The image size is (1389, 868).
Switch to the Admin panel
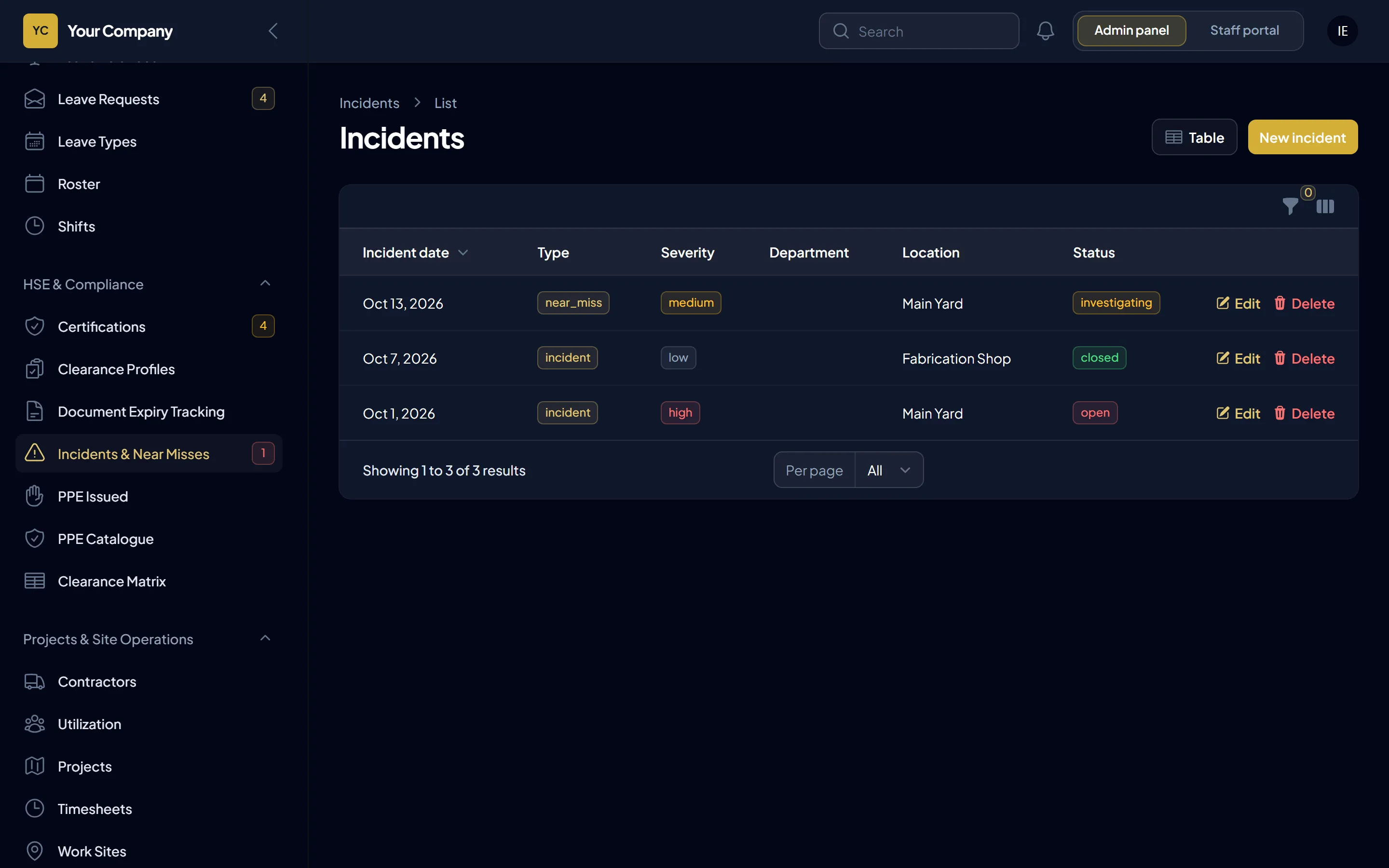click(x=1131, y=30)
